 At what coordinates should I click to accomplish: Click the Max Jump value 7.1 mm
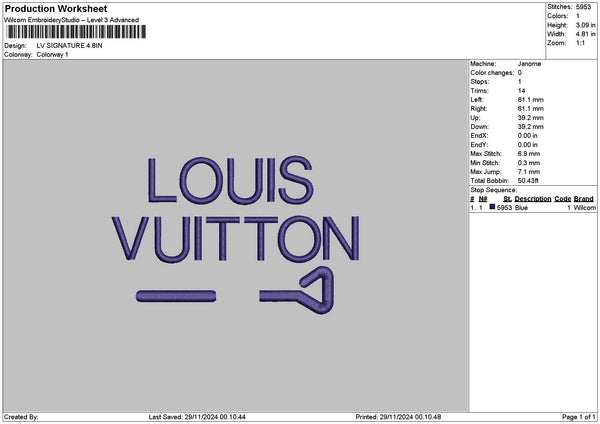529,172
